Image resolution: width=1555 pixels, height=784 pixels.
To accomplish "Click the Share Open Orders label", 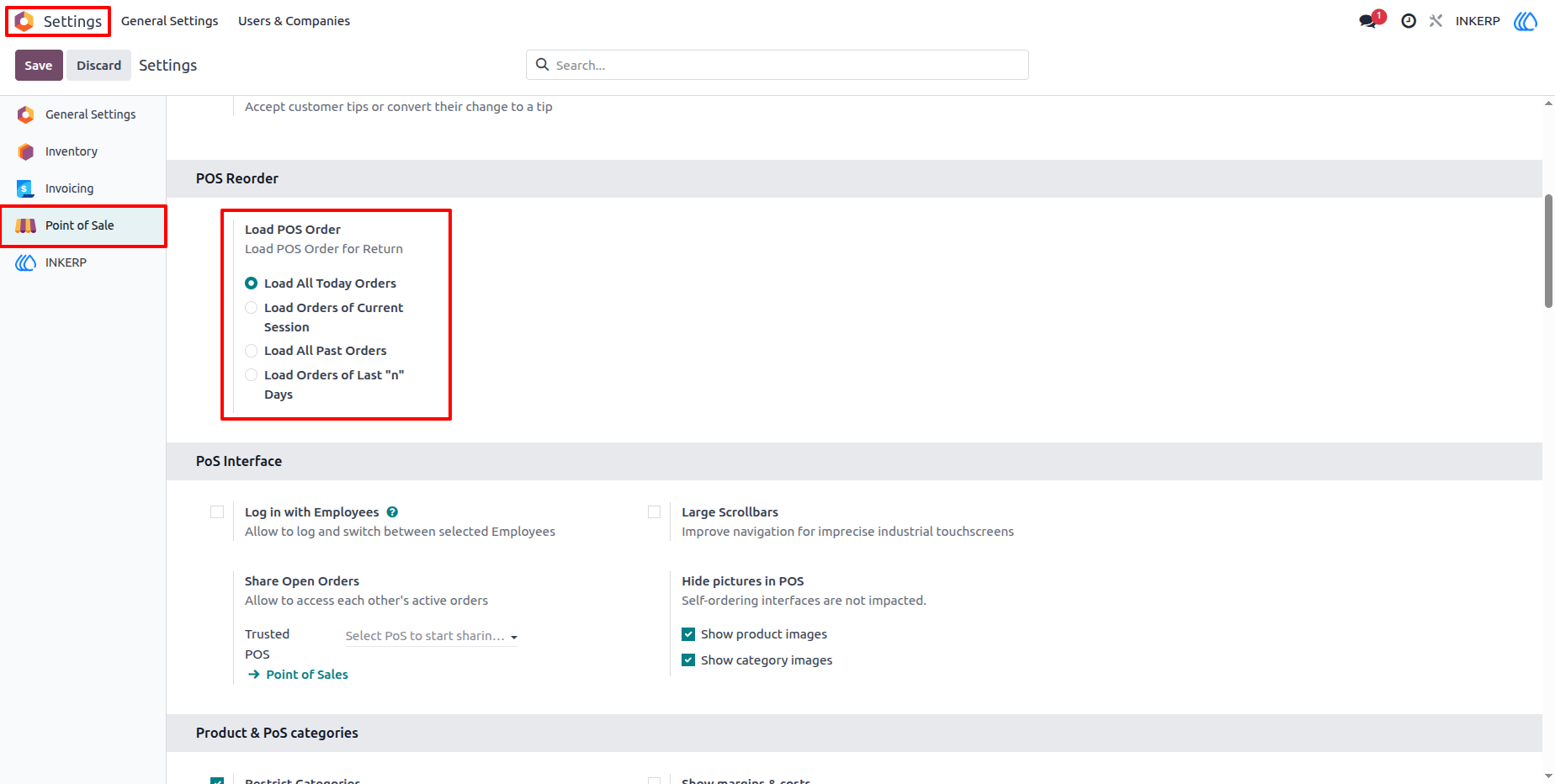I will point(302,581).
